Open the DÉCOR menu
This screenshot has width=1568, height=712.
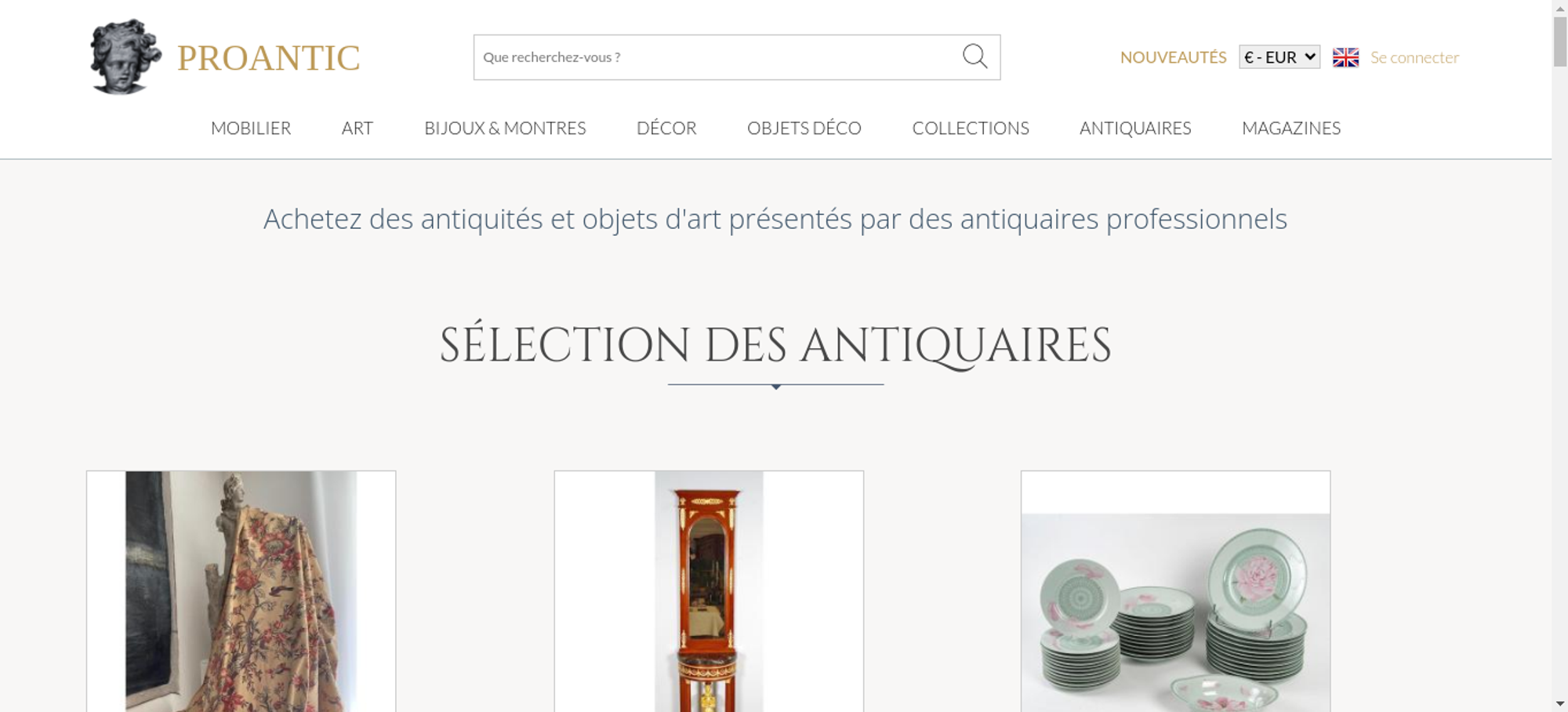[666, 128]
